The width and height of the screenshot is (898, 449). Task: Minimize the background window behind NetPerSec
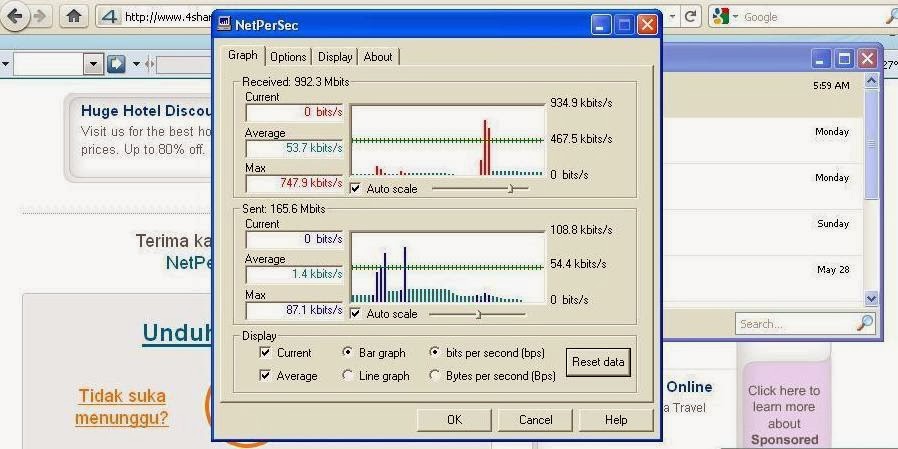pos(821,58)
